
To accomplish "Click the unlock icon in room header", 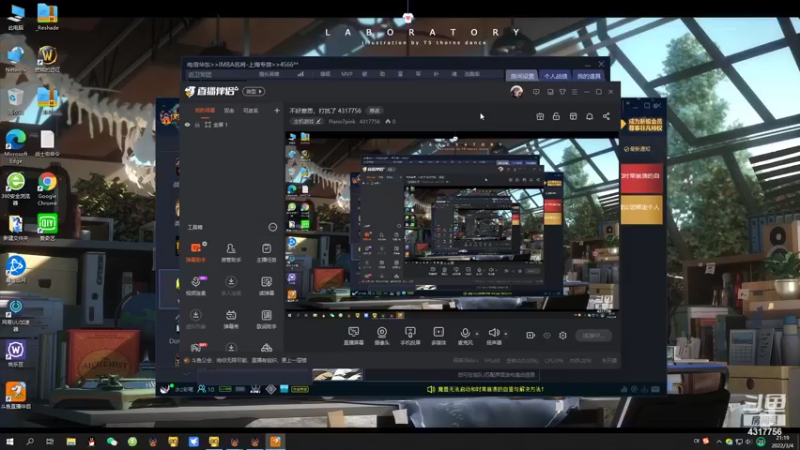I will pyautogui.click(x=556, y=116).
